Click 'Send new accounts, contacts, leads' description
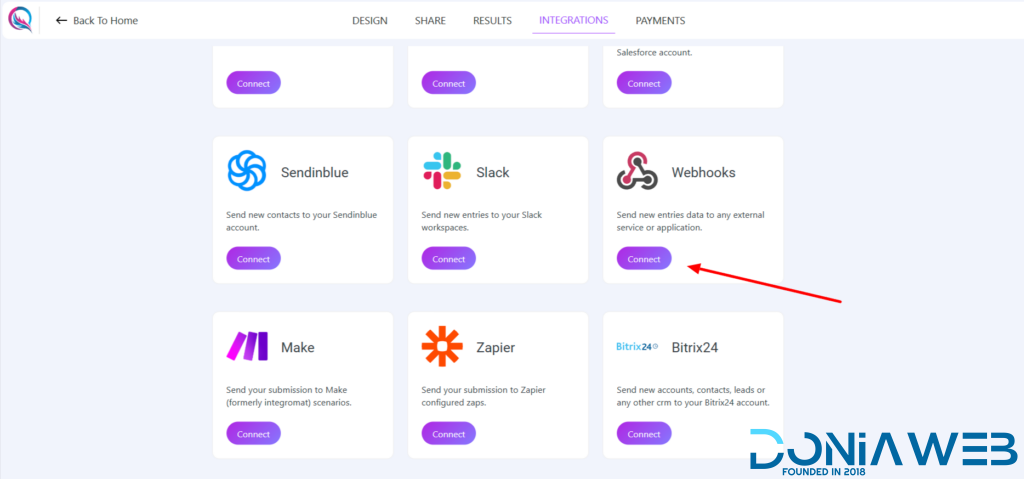This screenshot has height=479, width=1024. pyautogui.click(x=693, y=397)
